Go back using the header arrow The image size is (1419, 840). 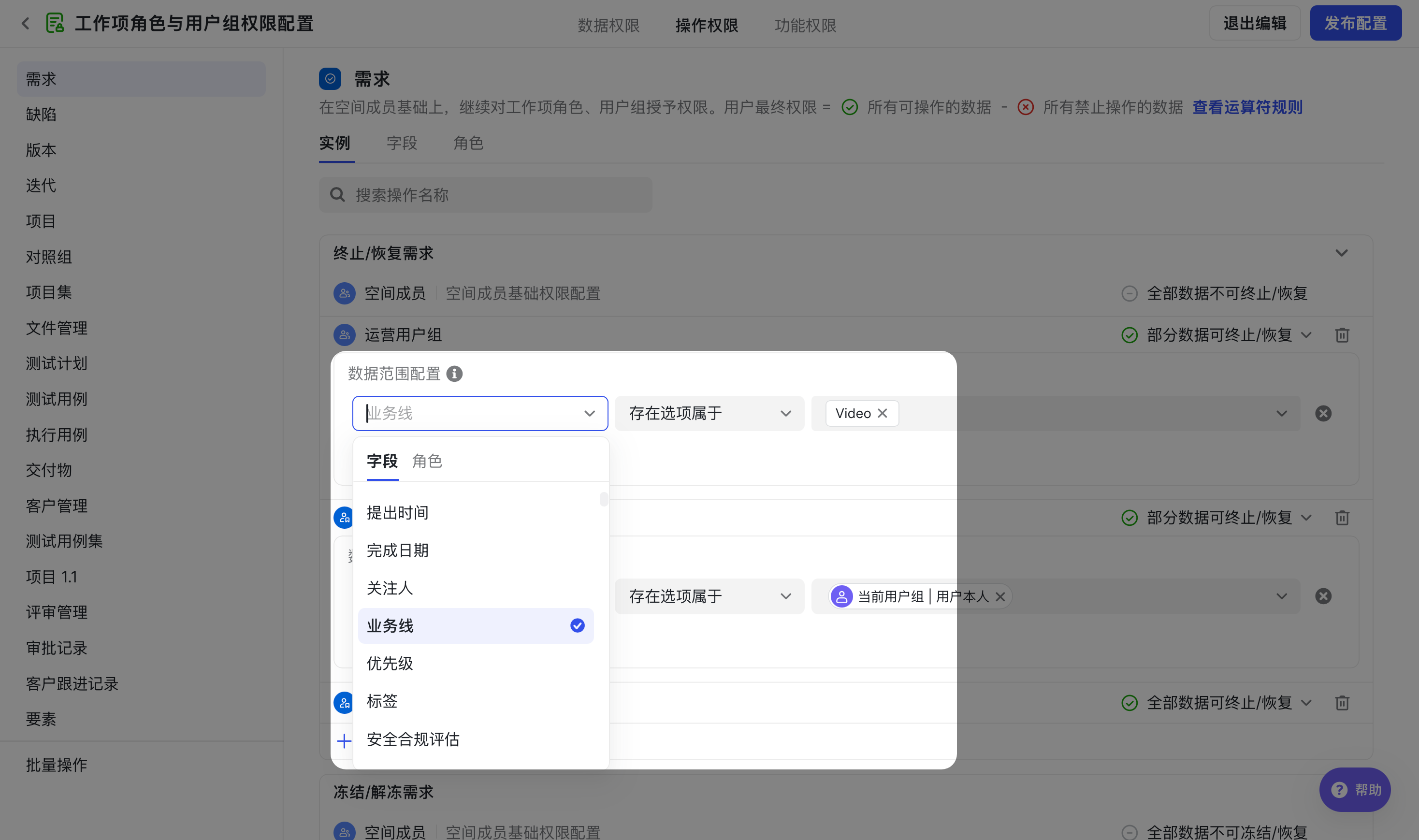pyautogui.click(x=25, y=23)
